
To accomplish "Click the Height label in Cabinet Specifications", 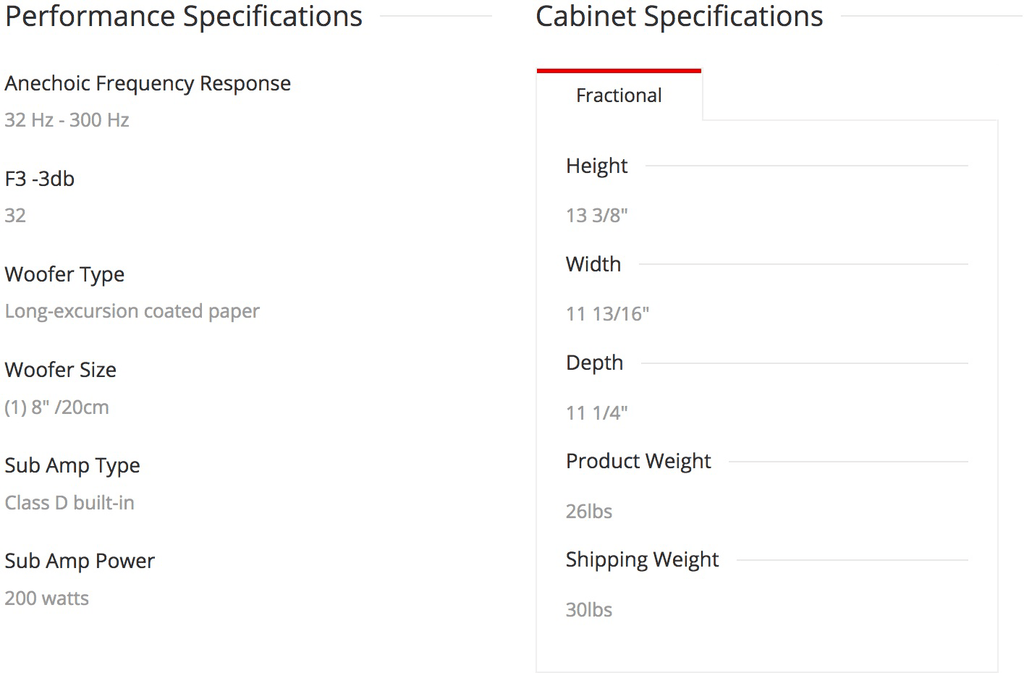I will (597, 166).
